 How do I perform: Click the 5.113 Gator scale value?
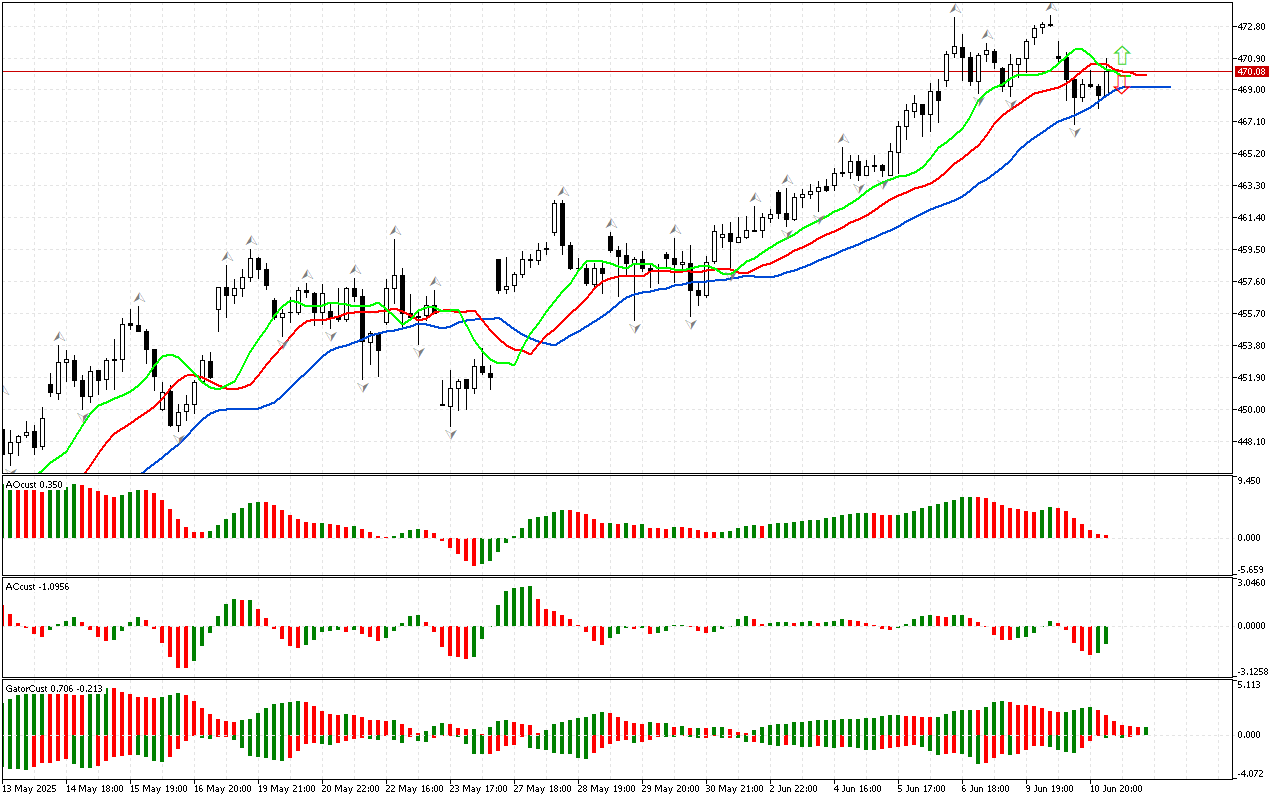pyautogui.click(x=1251, y=686)
